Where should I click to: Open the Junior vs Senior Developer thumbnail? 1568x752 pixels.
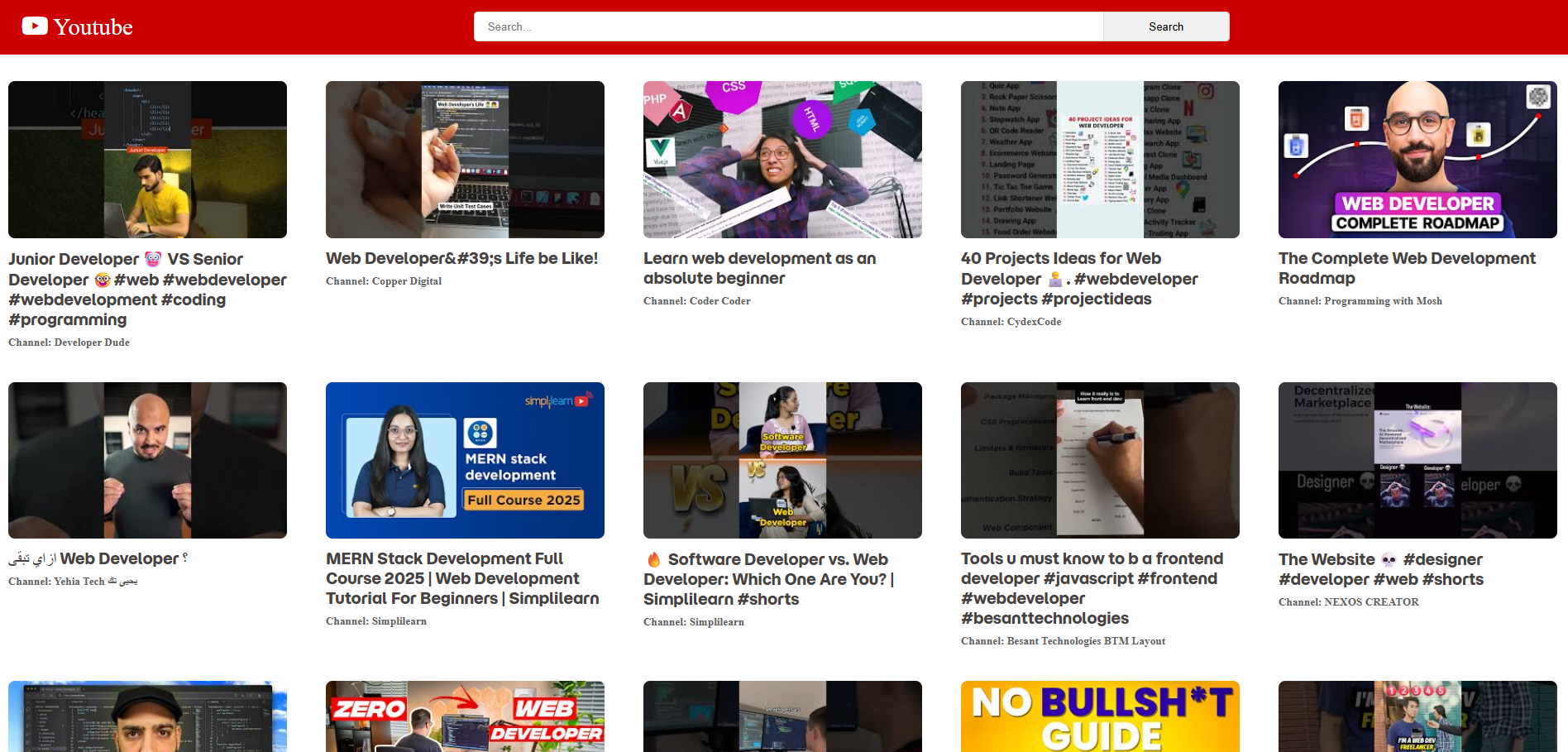[147, 160]
